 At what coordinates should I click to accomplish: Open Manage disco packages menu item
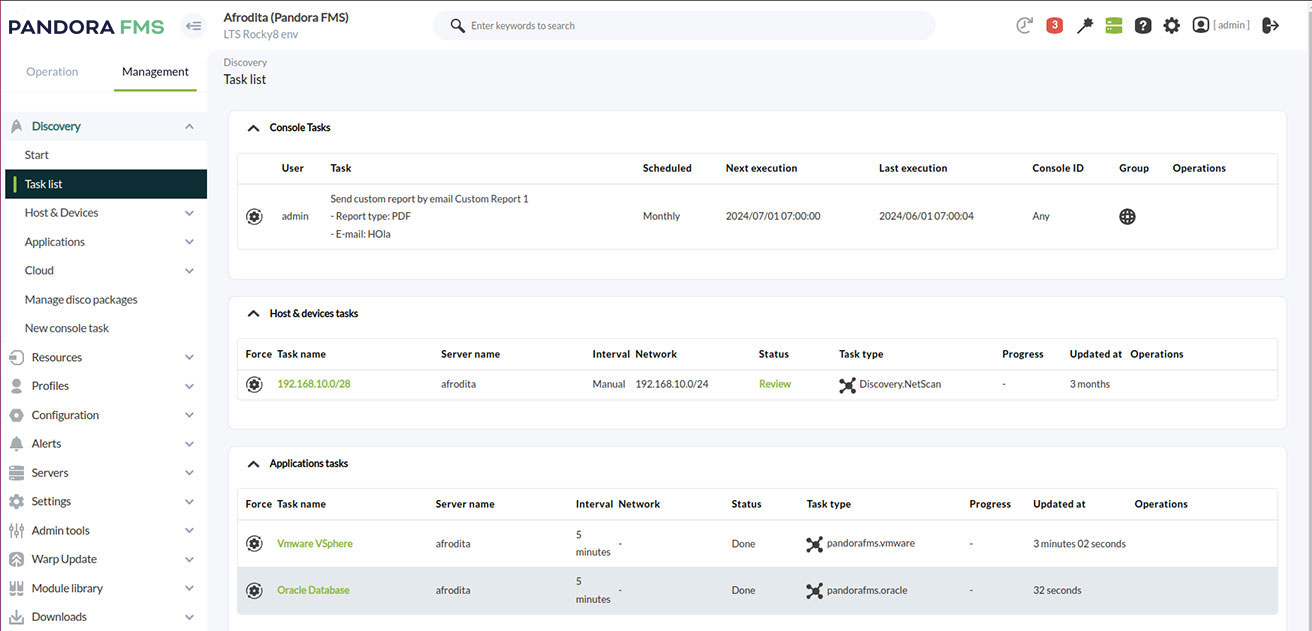click(81, 300)
